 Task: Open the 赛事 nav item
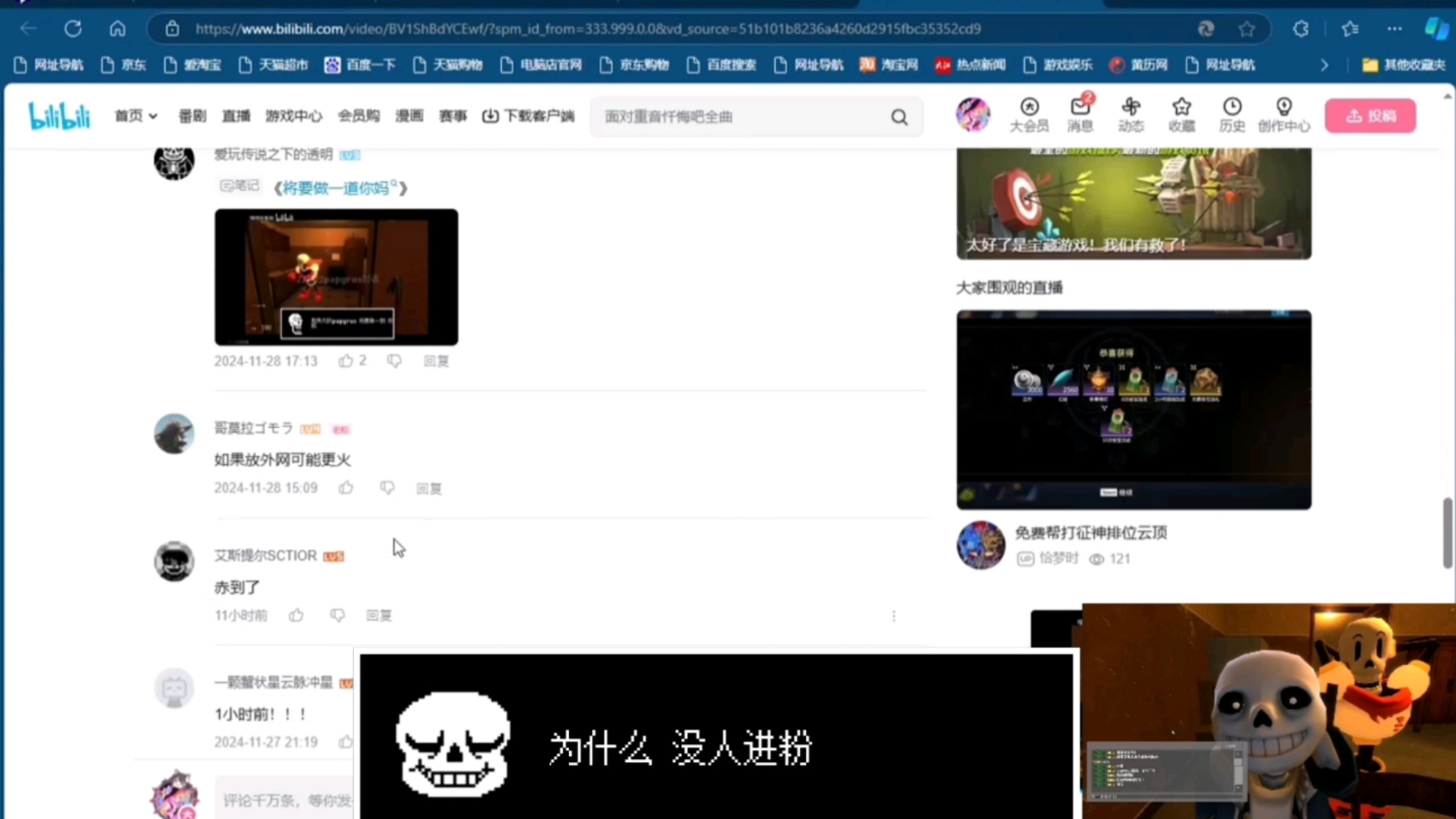point(453,116)
